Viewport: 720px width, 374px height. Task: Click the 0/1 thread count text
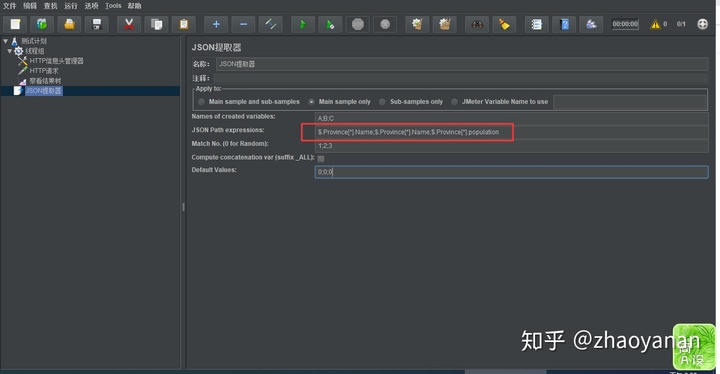pos(681,24)
